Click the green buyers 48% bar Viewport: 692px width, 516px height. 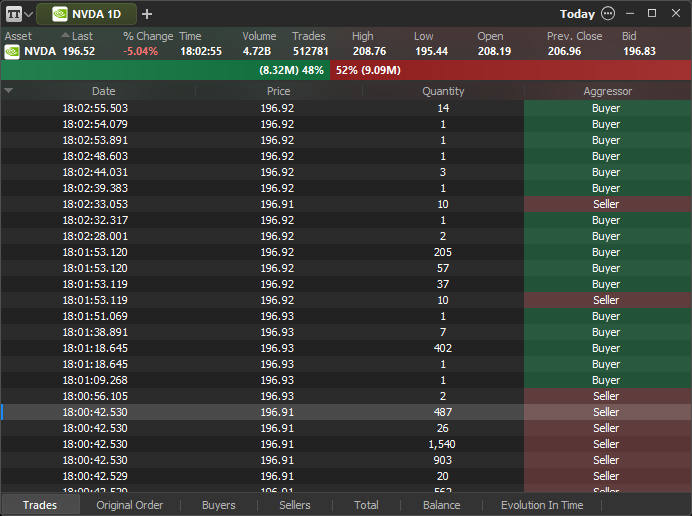point(165,70)
